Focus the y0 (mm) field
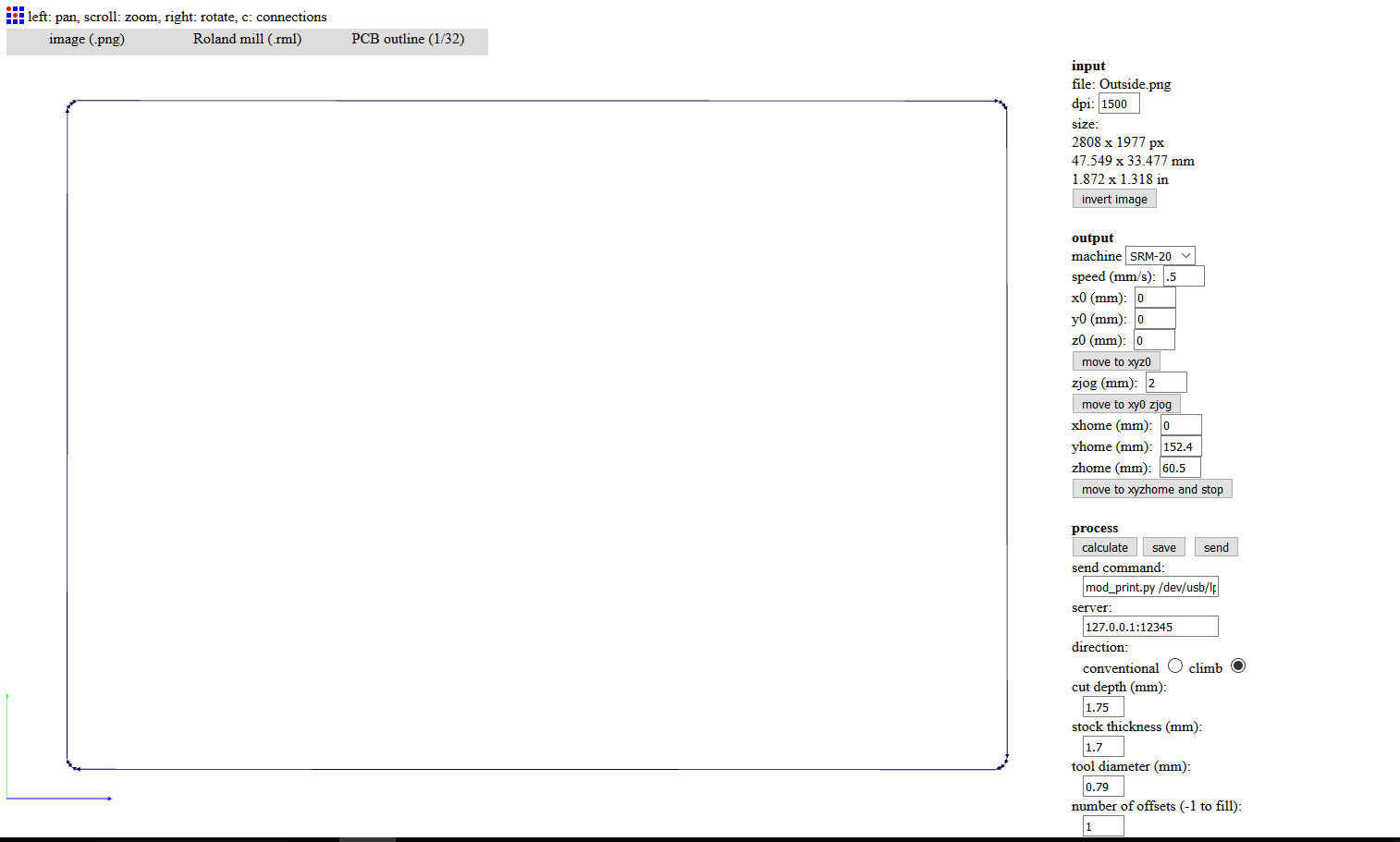Image resolution: width=1400 pixels, height=842 pixels. pyautogui.click(x=1155, y=319)
